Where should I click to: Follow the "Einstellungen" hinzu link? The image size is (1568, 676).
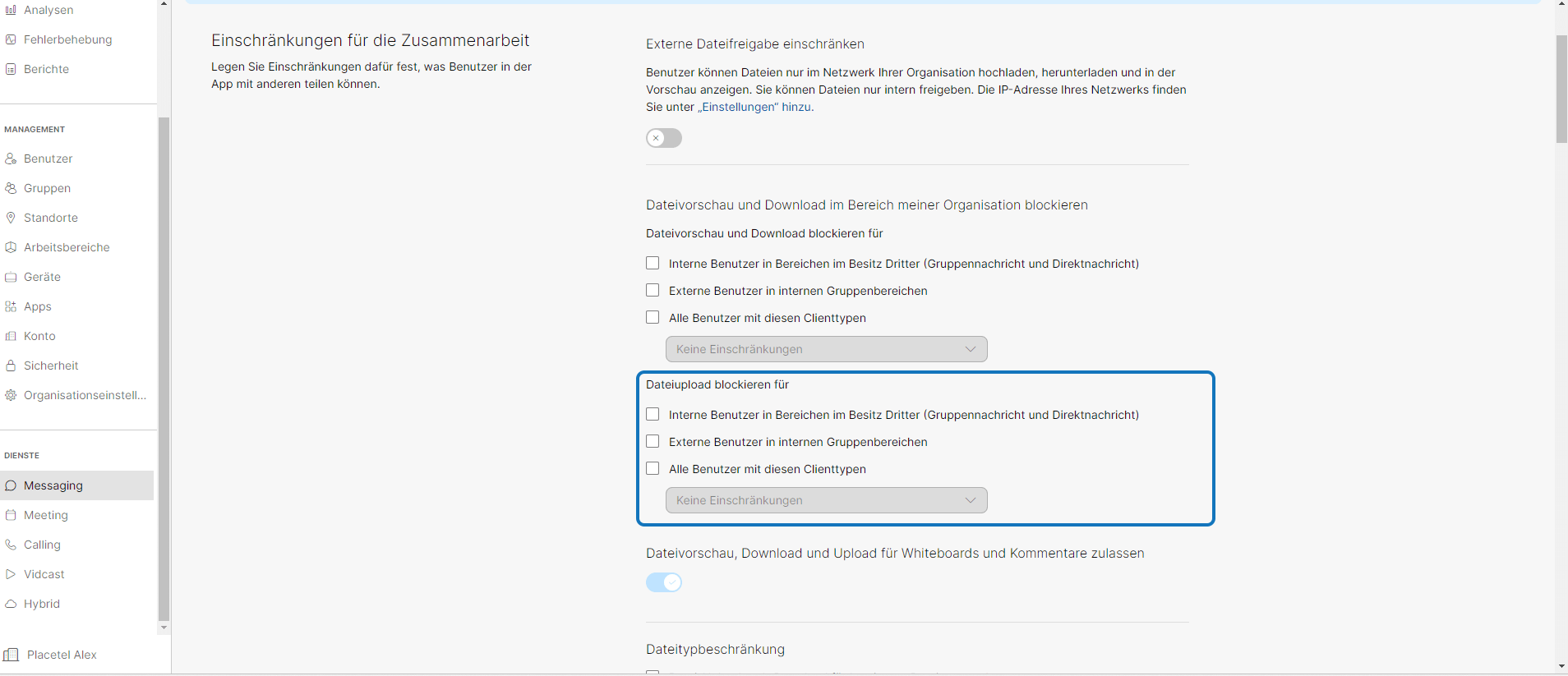pos(755,107)
